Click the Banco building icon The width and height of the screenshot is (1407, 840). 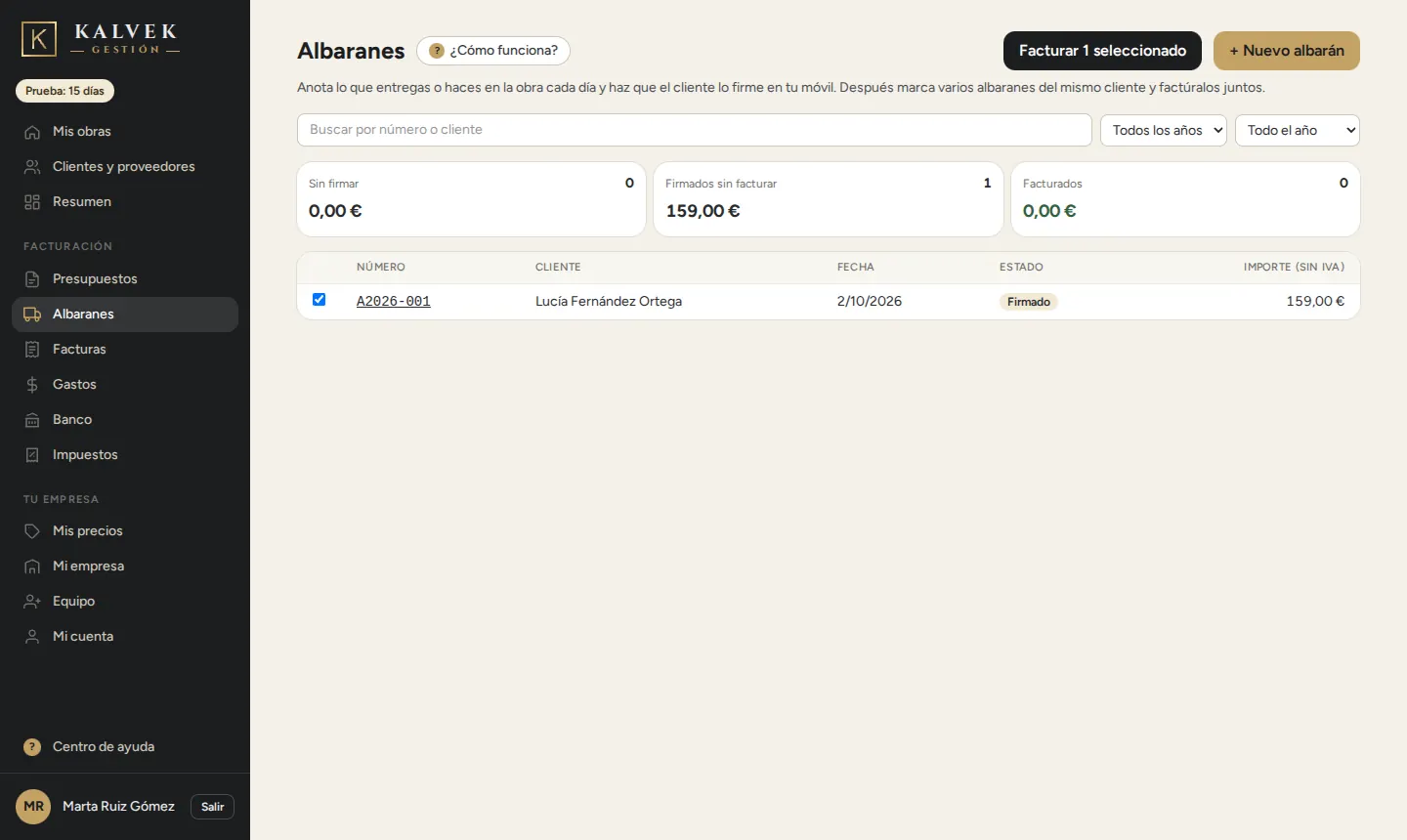[x=32, y=420]
